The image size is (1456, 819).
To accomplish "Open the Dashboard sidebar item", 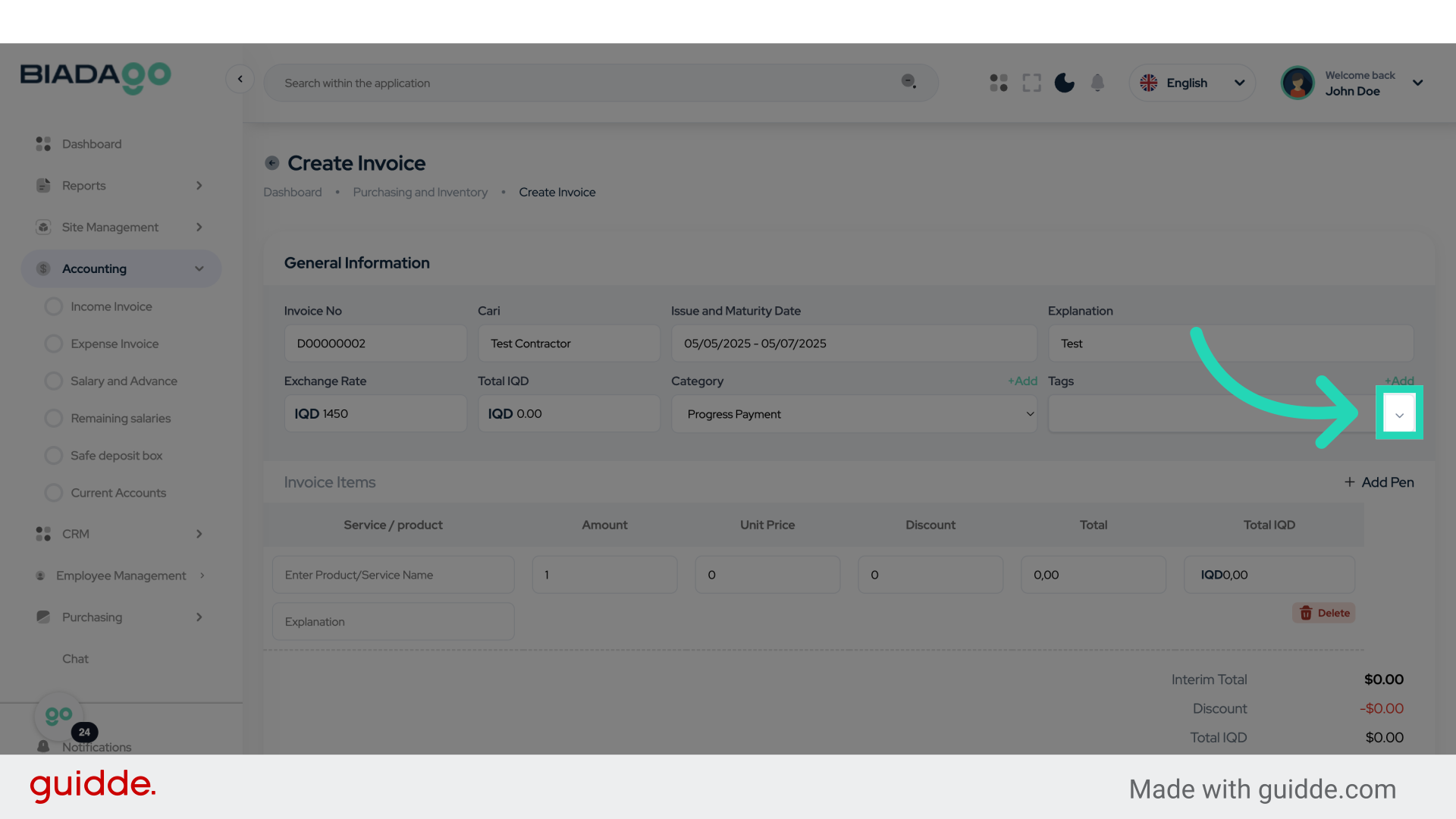I will (91, 144).
